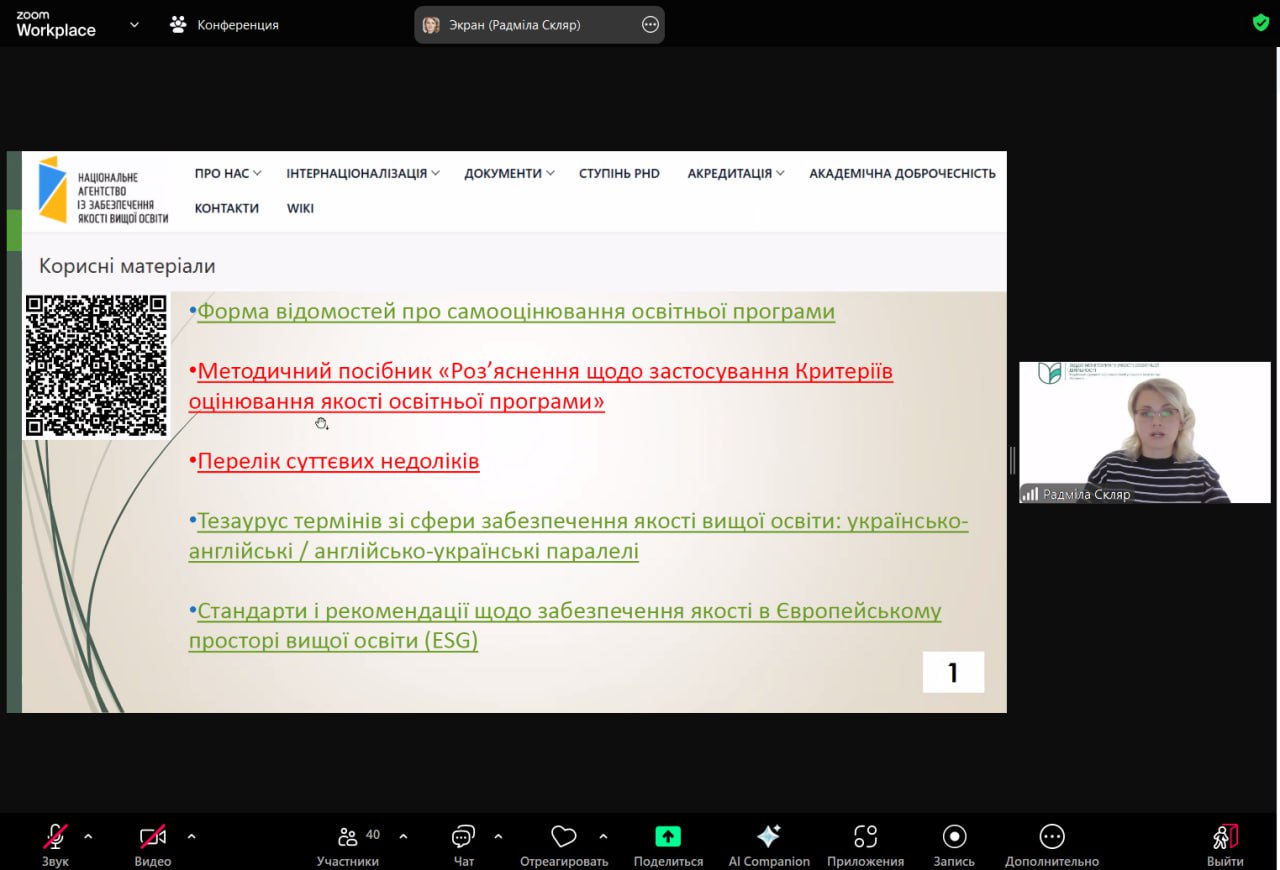Click the slide number 1 box
The width and height of the screenshot is (1280, 870).
(953, 672)
